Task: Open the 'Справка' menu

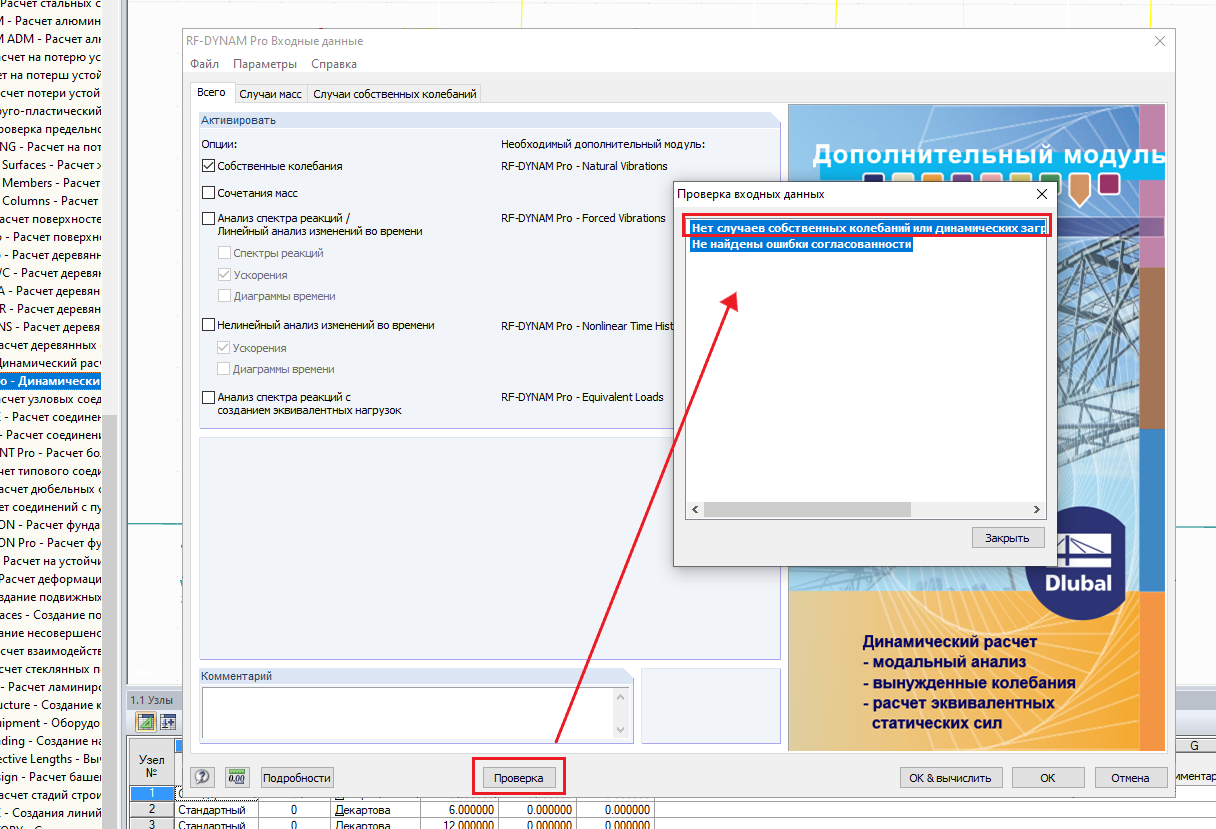Action: [x=334, y=64]
